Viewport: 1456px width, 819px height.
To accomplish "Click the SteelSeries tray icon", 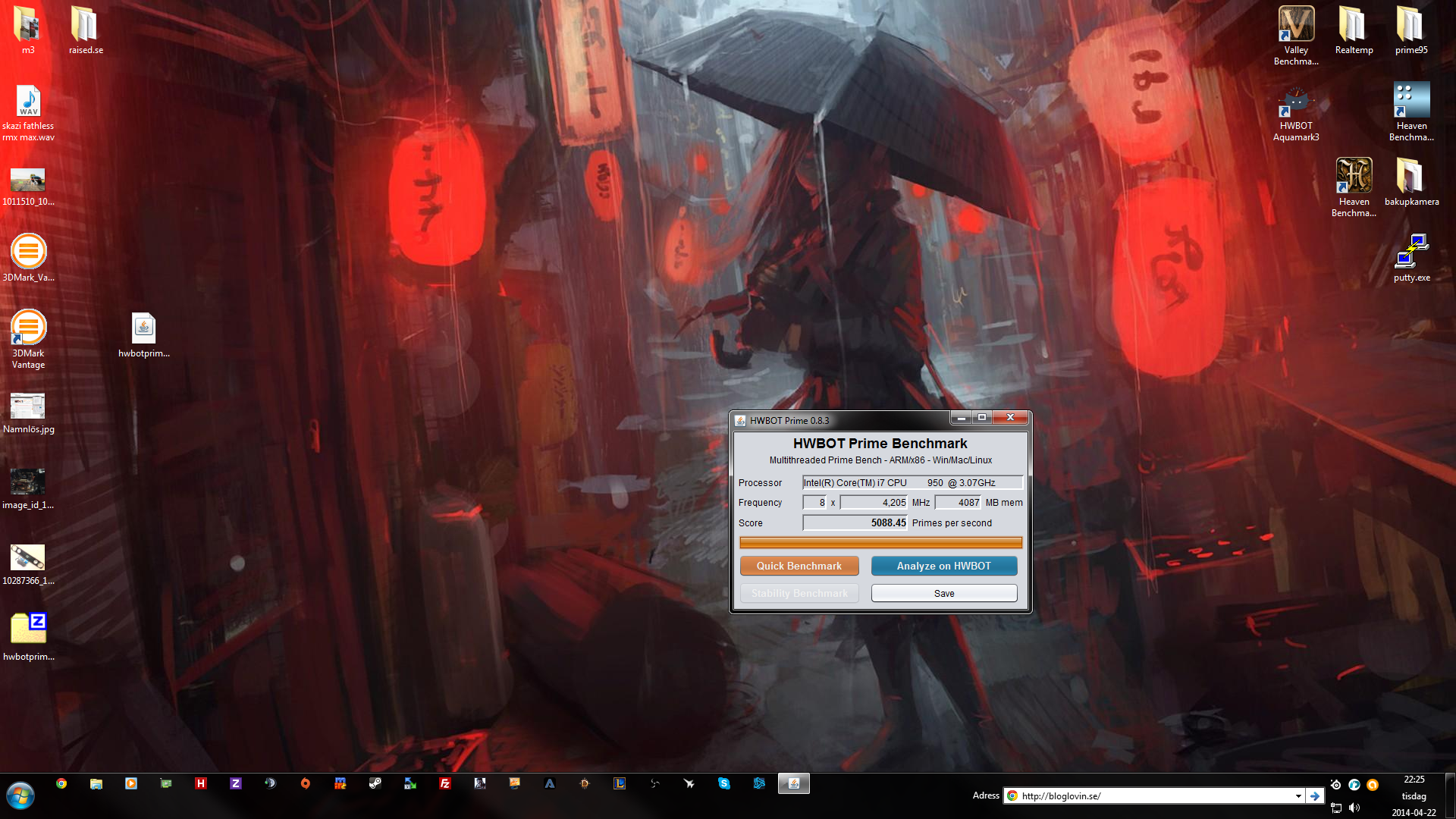I will (1336, 785).
